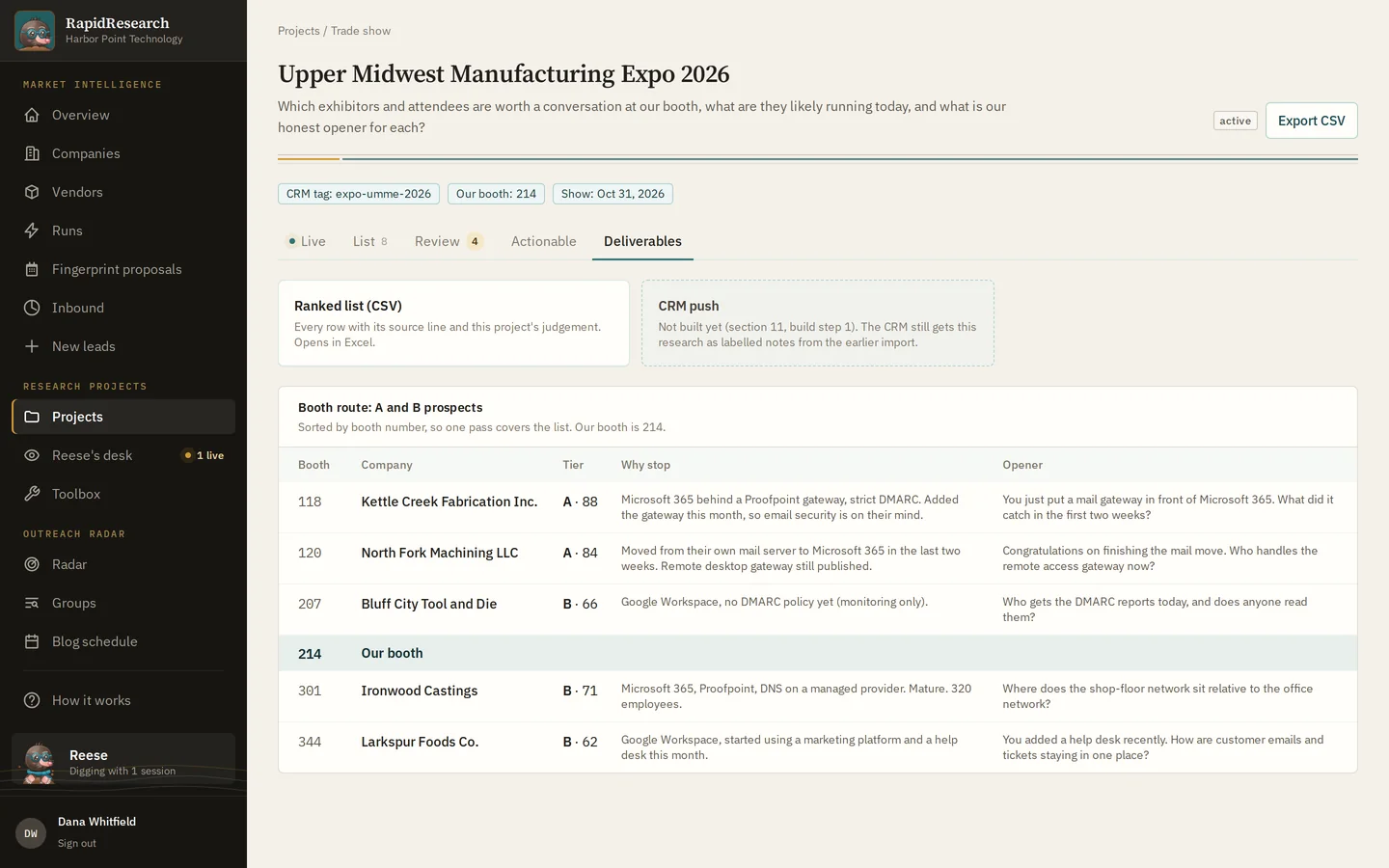Click the Inbound clock icon
Viewport: 1389px width, 868px height.
[32, 308]
